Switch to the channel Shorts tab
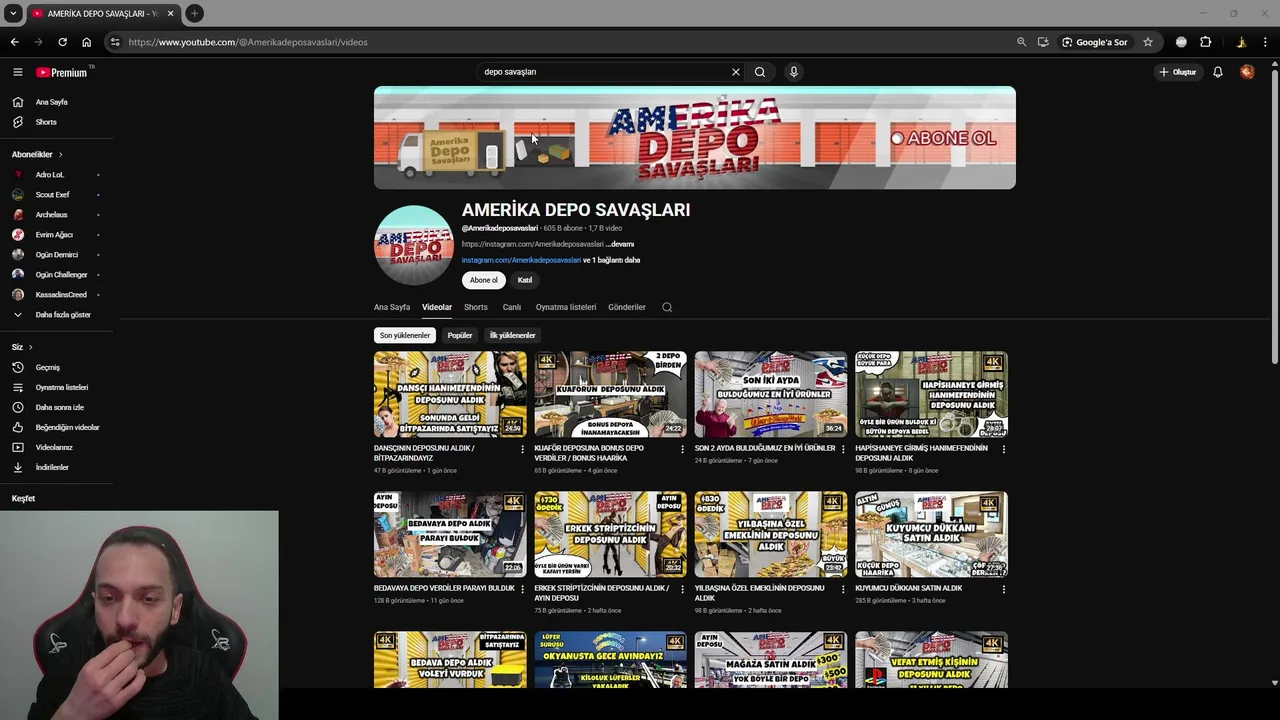The width and height of the screenshot is (1280, 720). (476, 307)
